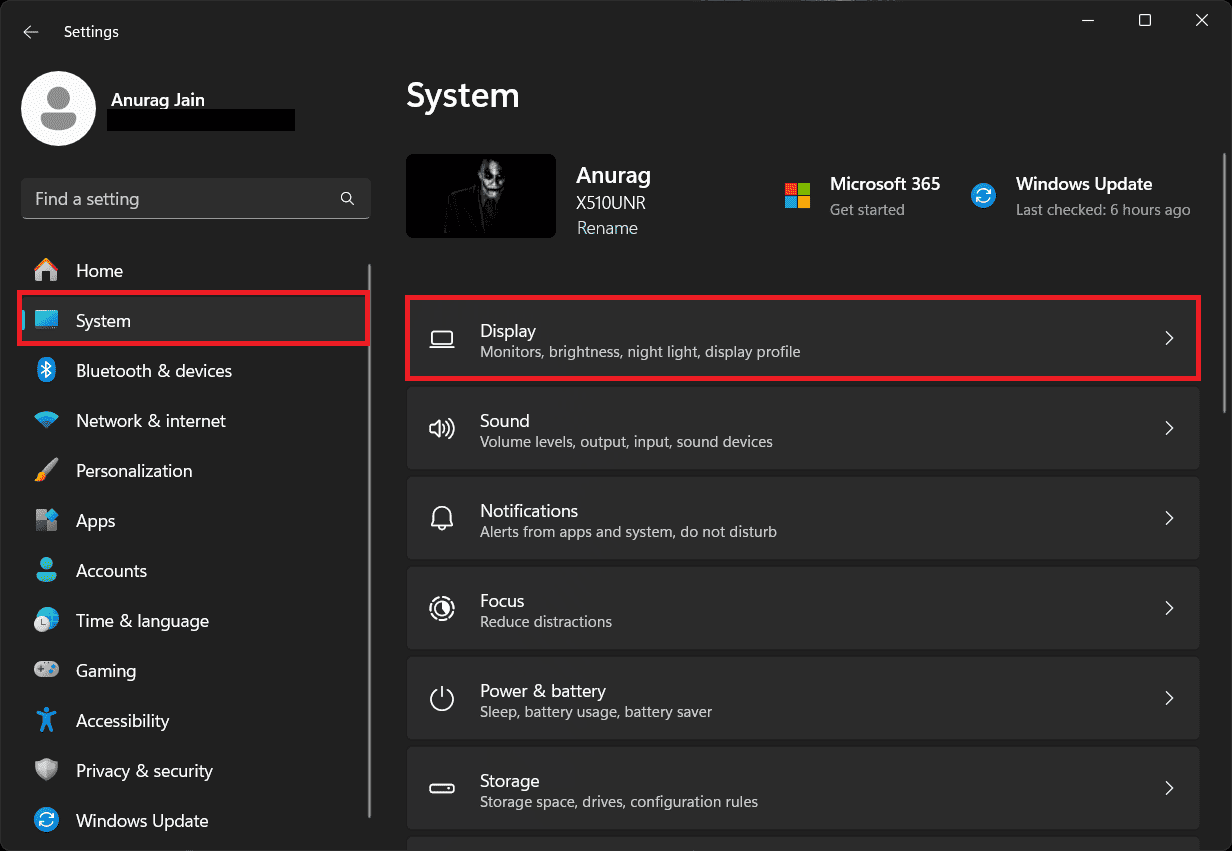Screen dimensions: 1232x851
Task: Click the device wallpaper thumbnail
Action: [481, 196]
